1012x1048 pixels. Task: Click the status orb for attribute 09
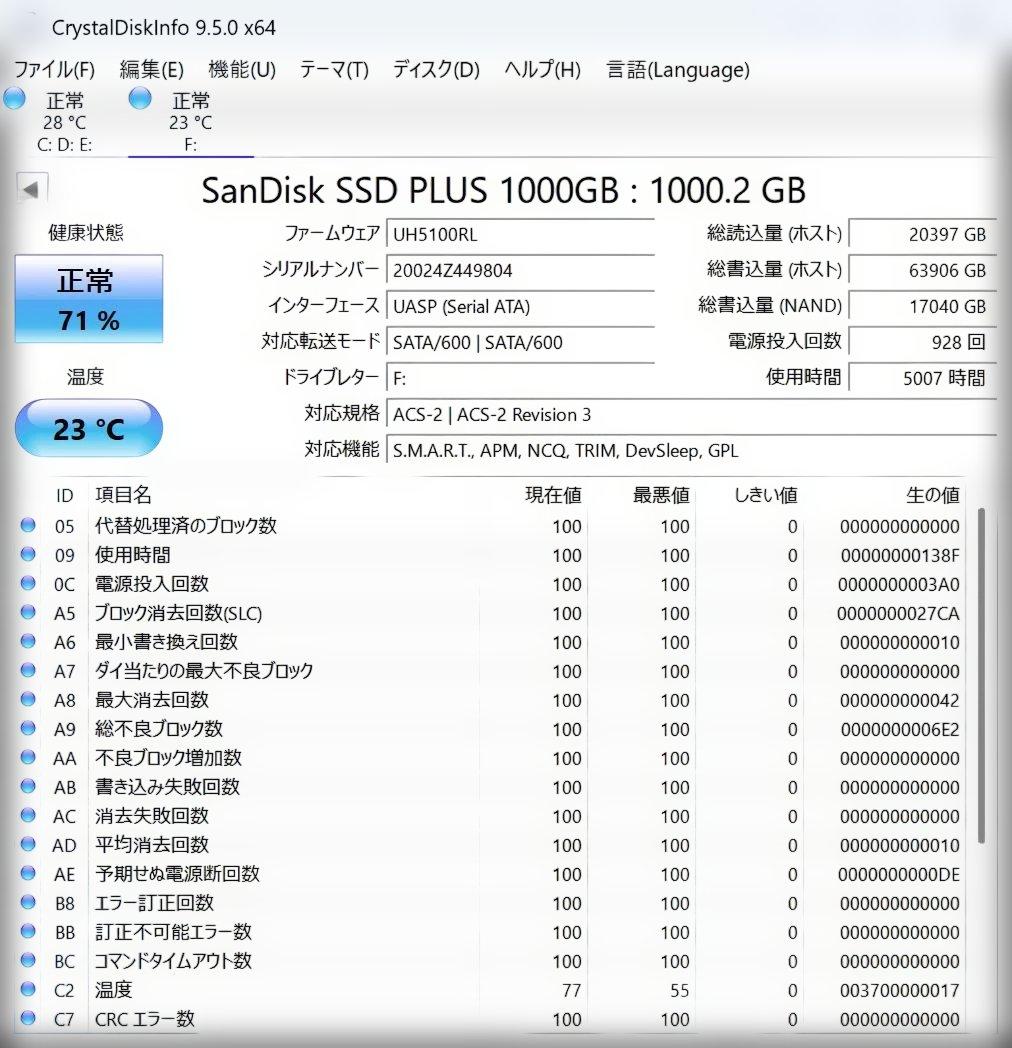[28, 554]
